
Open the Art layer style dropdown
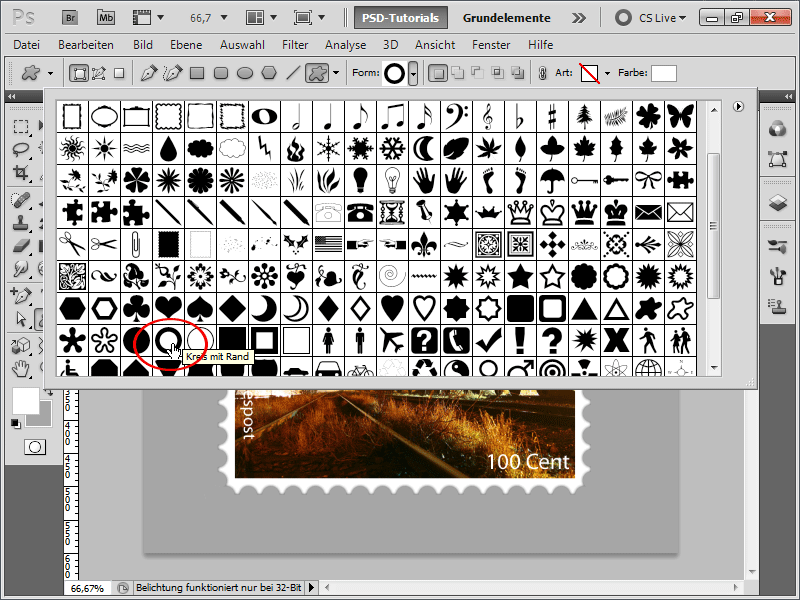tap(607, 73)
